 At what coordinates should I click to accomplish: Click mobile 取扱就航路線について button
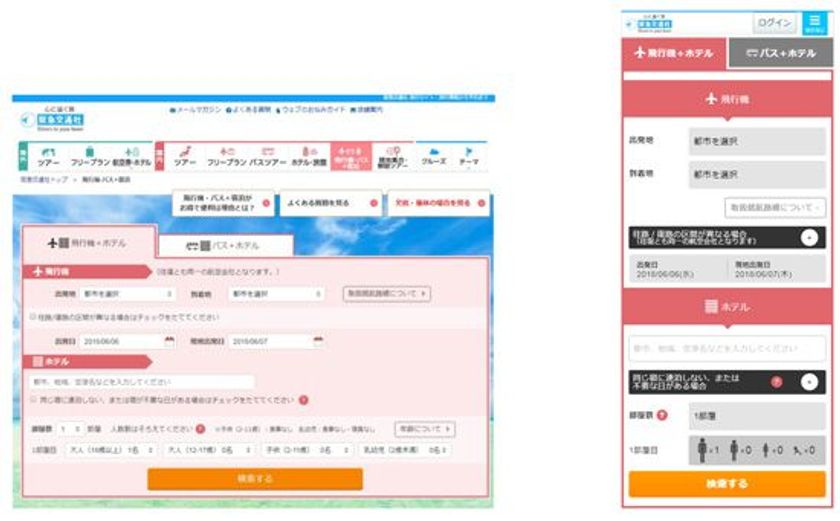[775, 208]
